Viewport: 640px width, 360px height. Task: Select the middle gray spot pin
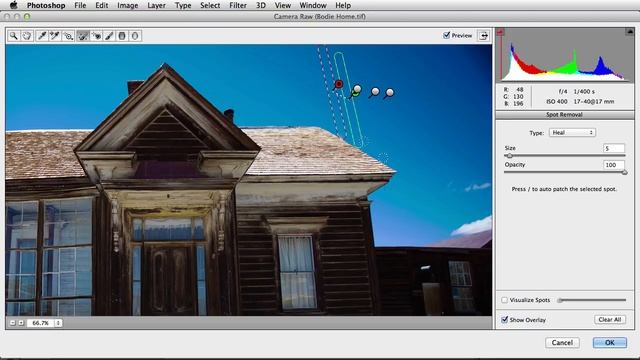pyautogui.click(x=375, y=92)
